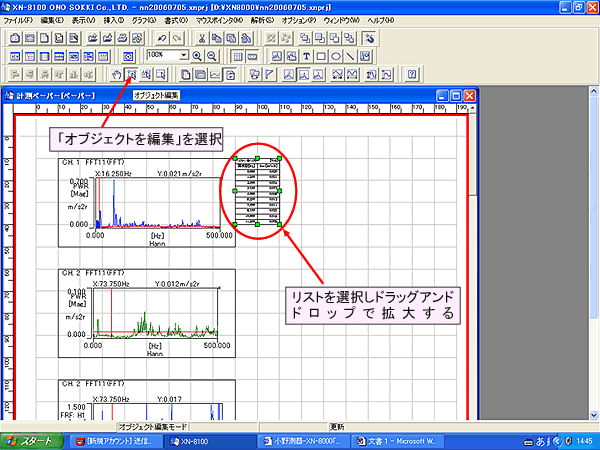Open the マウスポインタ(M) menu
The image size is (600, 450).
[219, 20]
